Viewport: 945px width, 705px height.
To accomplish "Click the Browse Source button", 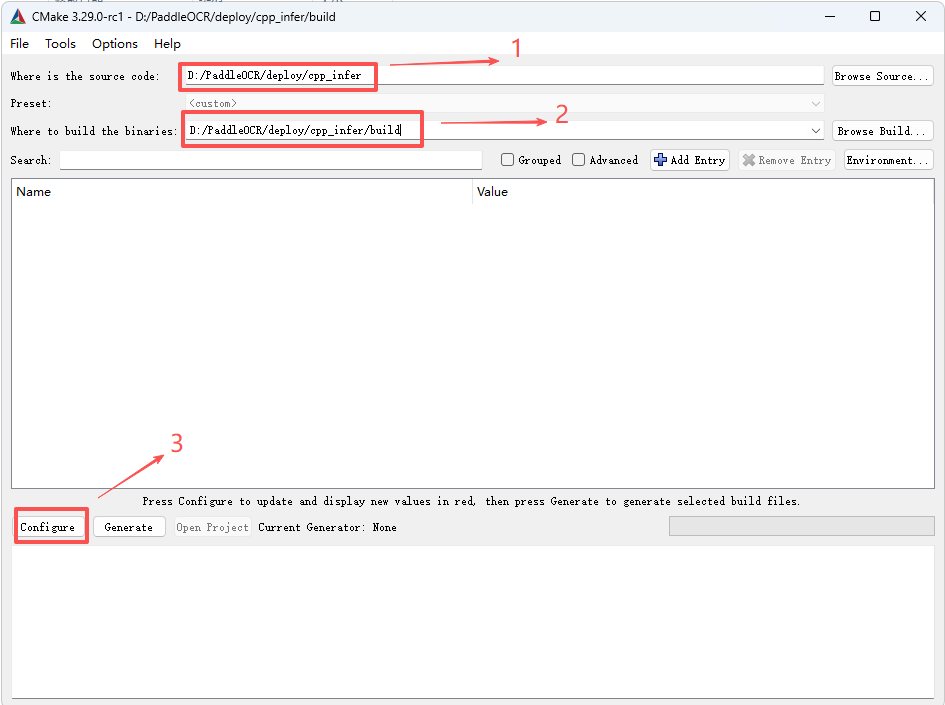I will 883,76.
